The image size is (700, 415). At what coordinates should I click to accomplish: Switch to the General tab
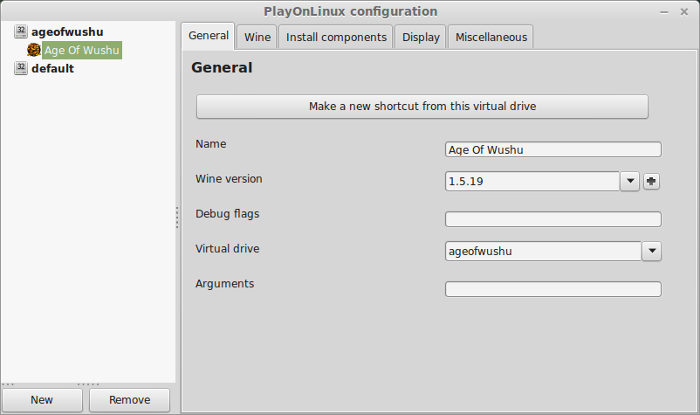tap(208, 36)
